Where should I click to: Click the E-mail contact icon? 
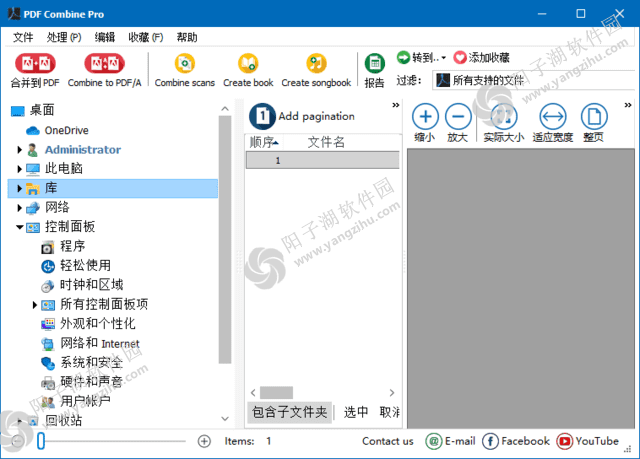click(x=433, y=441)
